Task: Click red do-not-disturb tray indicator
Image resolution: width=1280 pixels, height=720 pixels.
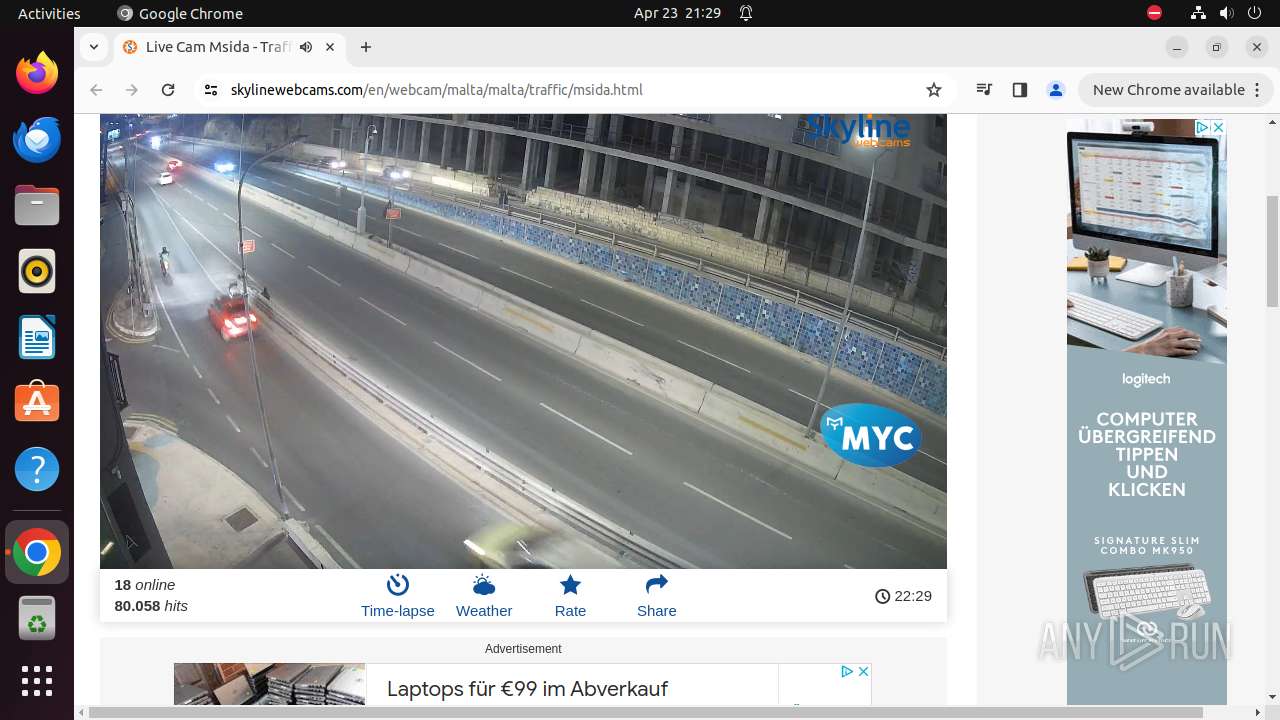Action: coord(1154,13)
